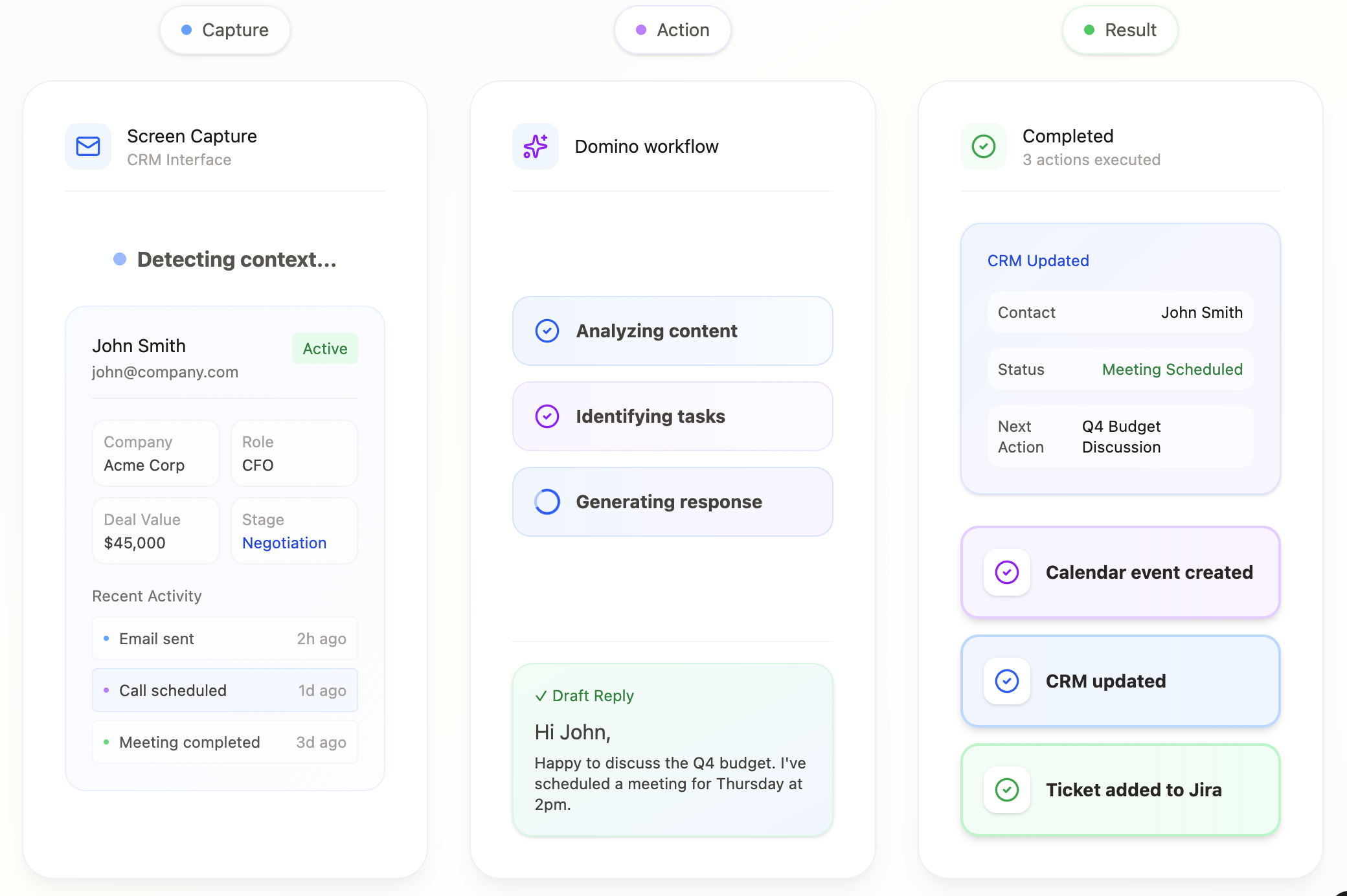This screenshot has width=1347, height=896.
Task: Click the Generating response spinner icon
Action: pyautogui.click(x=547, y=502)
